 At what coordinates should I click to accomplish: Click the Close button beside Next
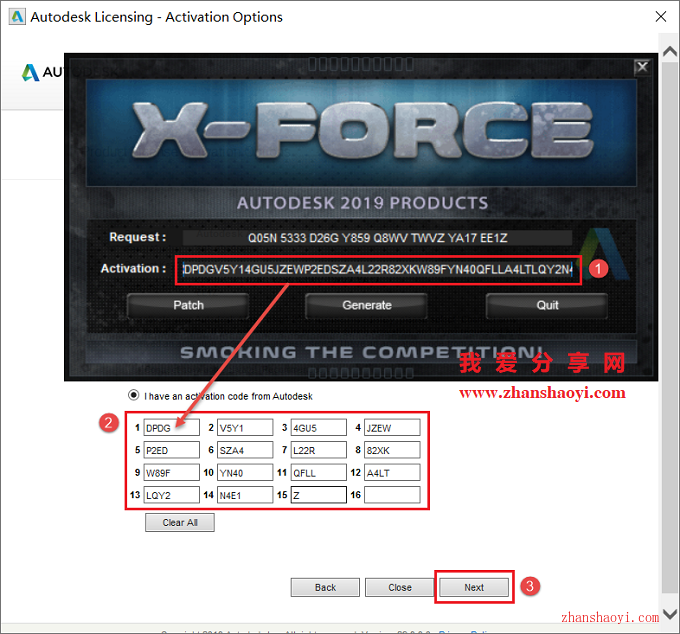(399, 588)
